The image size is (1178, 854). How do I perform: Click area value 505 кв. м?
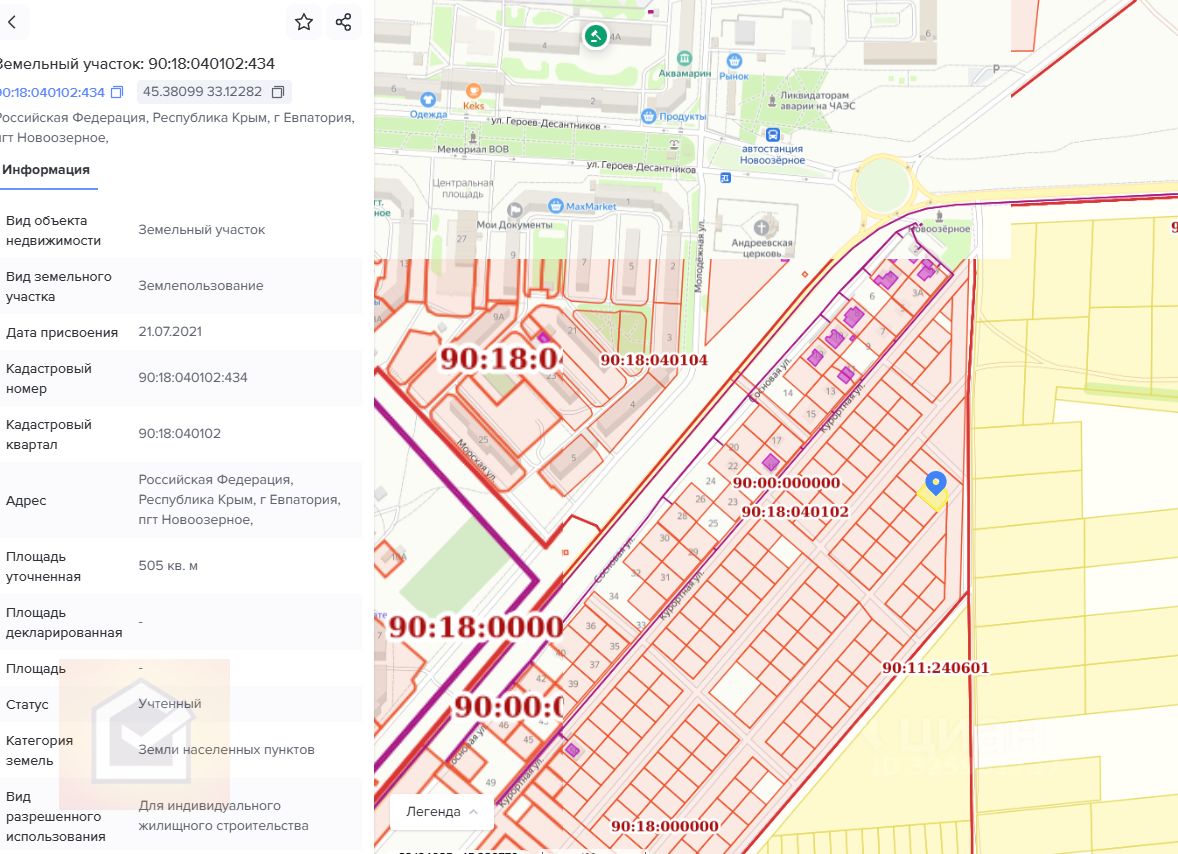coord(168,566)
